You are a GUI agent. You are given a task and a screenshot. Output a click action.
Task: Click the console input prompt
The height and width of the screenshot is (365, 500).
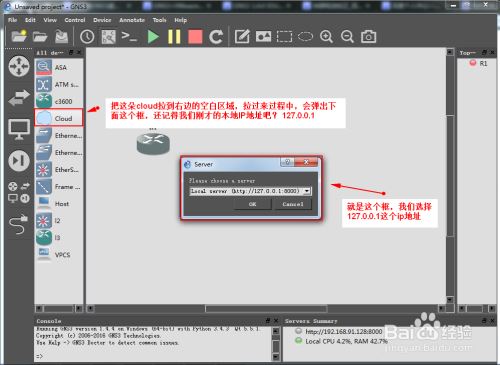[x=40, y=356]
